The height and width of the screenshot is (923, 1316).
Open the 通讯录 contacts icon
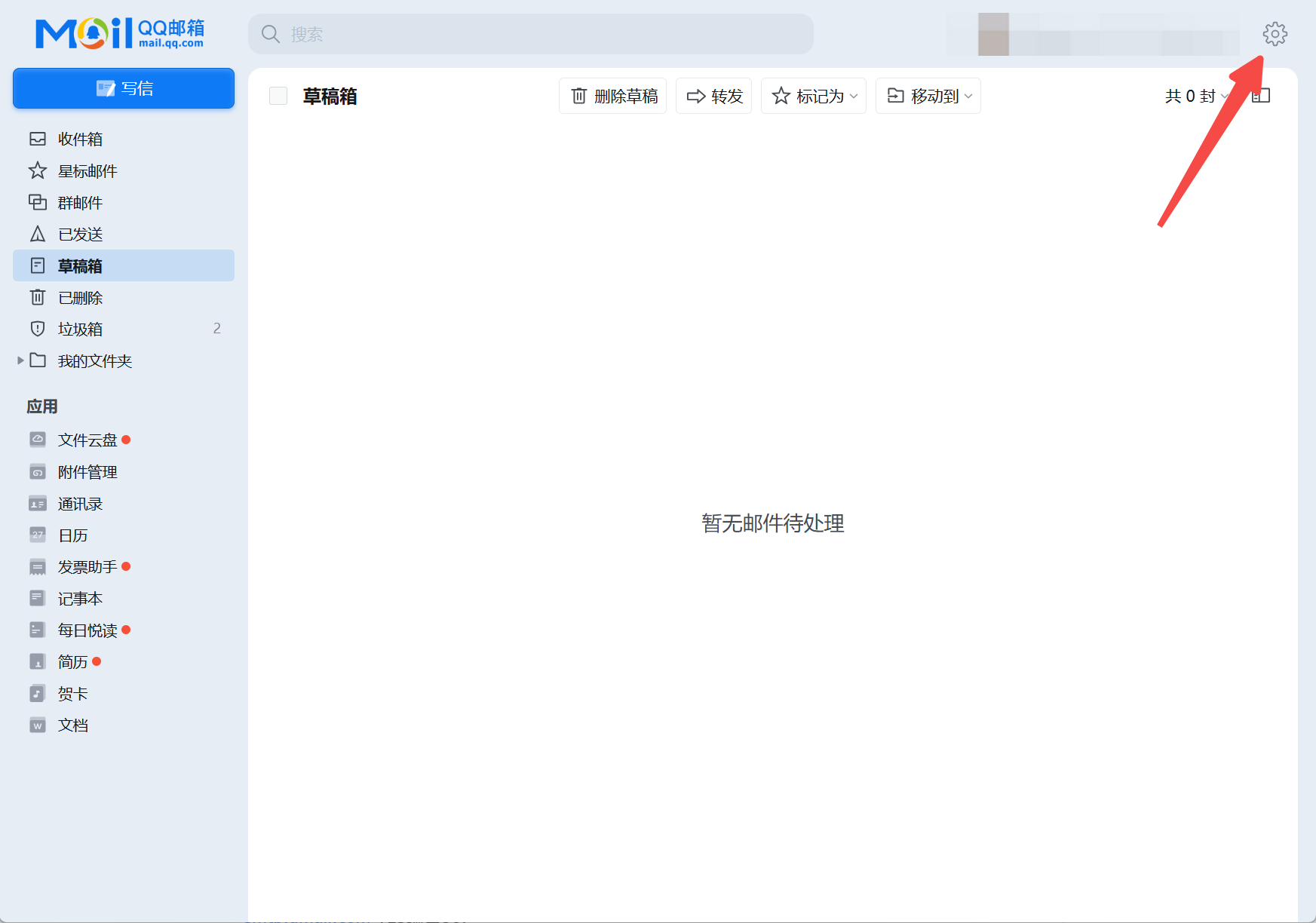tap(38, 503)
